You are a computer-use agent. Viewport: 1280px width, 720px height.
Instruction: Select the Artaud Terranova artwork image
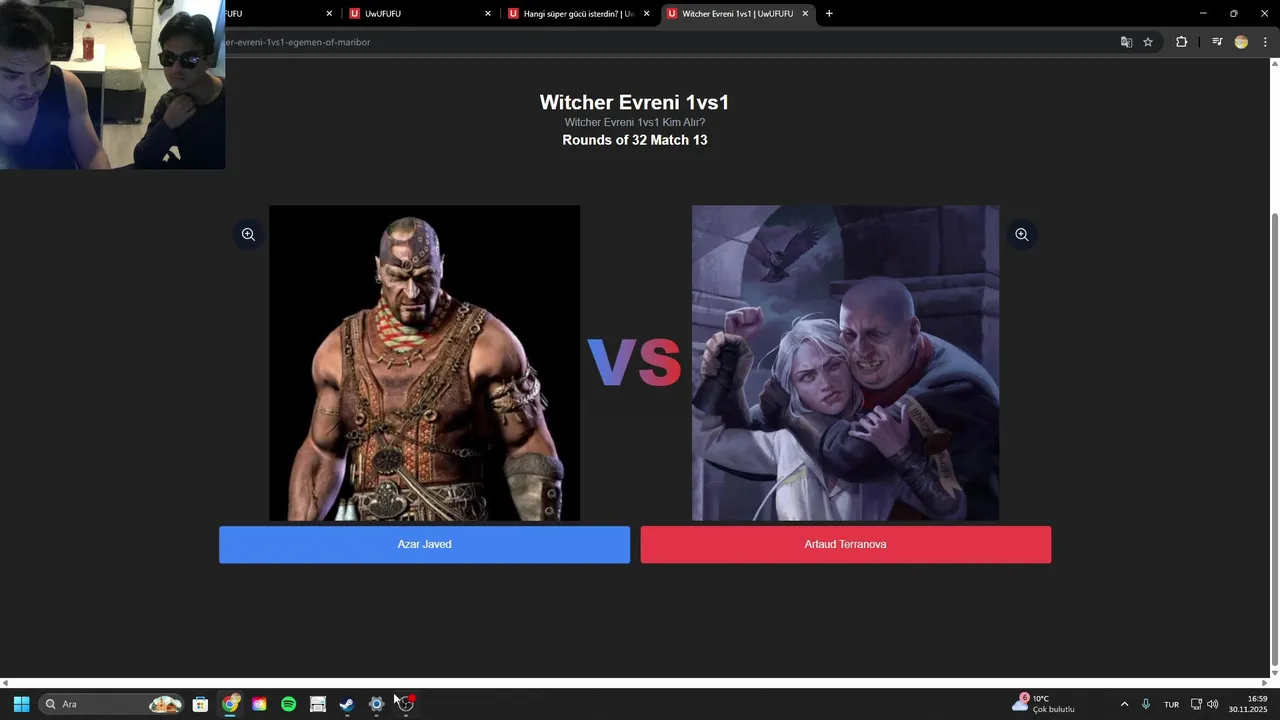click(x=845, y=363)
